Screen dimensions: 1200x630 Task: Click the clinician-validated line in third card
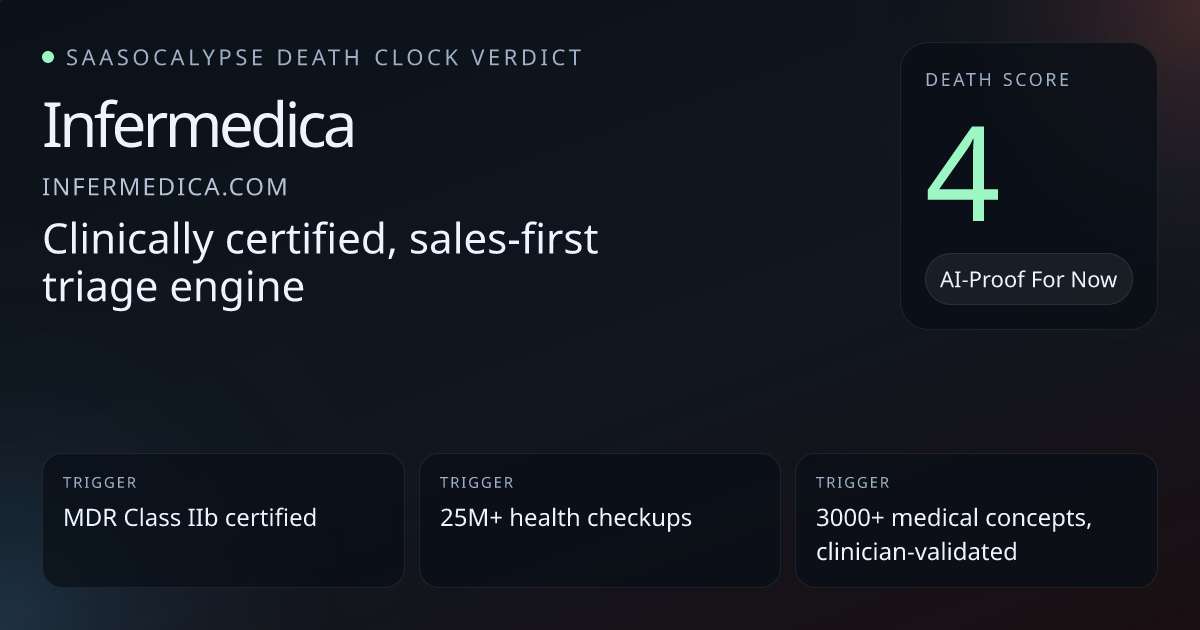(916, 550)
